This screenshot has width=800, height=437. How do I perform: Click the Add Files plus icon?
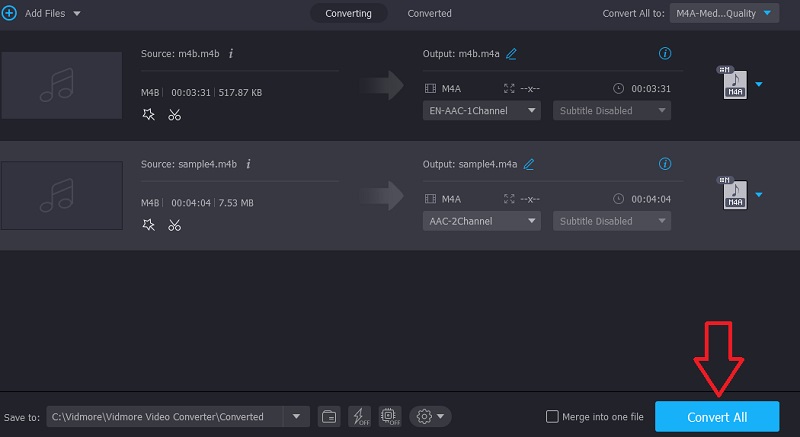coord(10,13)
